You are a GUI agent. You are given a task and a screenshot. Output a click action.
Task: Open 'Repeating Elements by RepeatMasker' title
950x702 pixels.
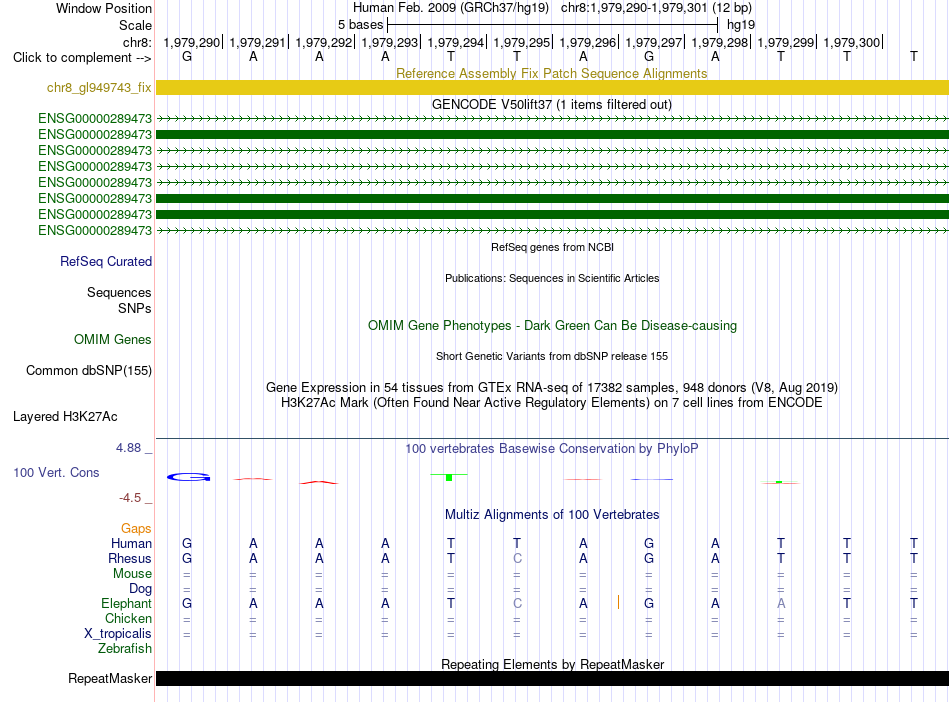point(552,664)
